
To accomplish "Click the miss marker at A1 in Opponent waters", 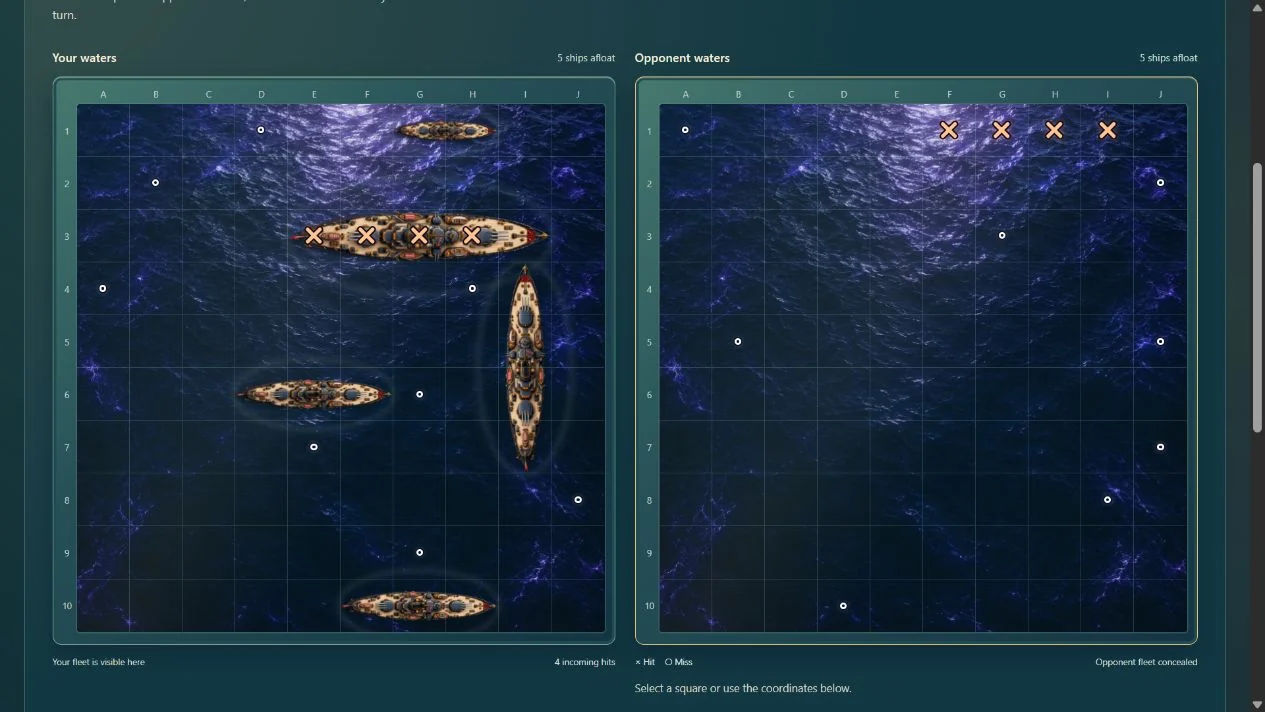I will [x=685, y=130].
